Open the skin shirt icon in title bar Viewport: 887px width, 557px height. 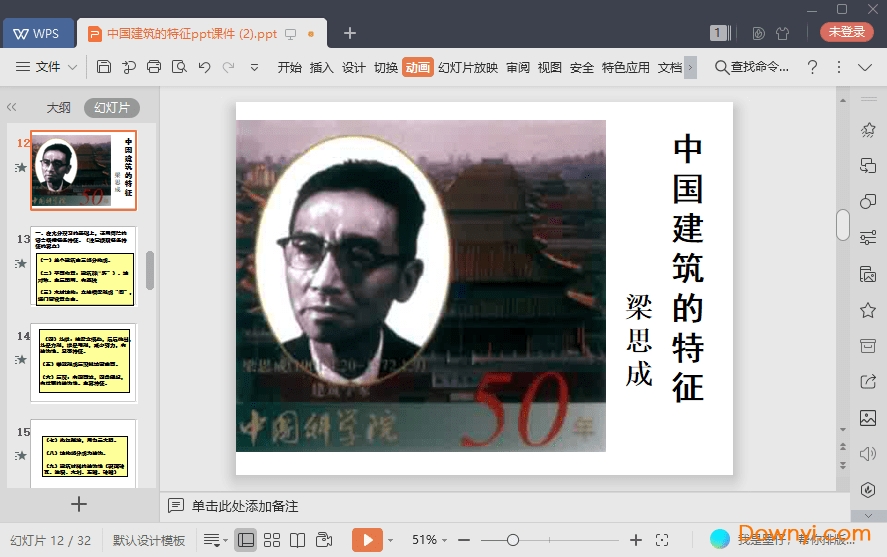782,33
